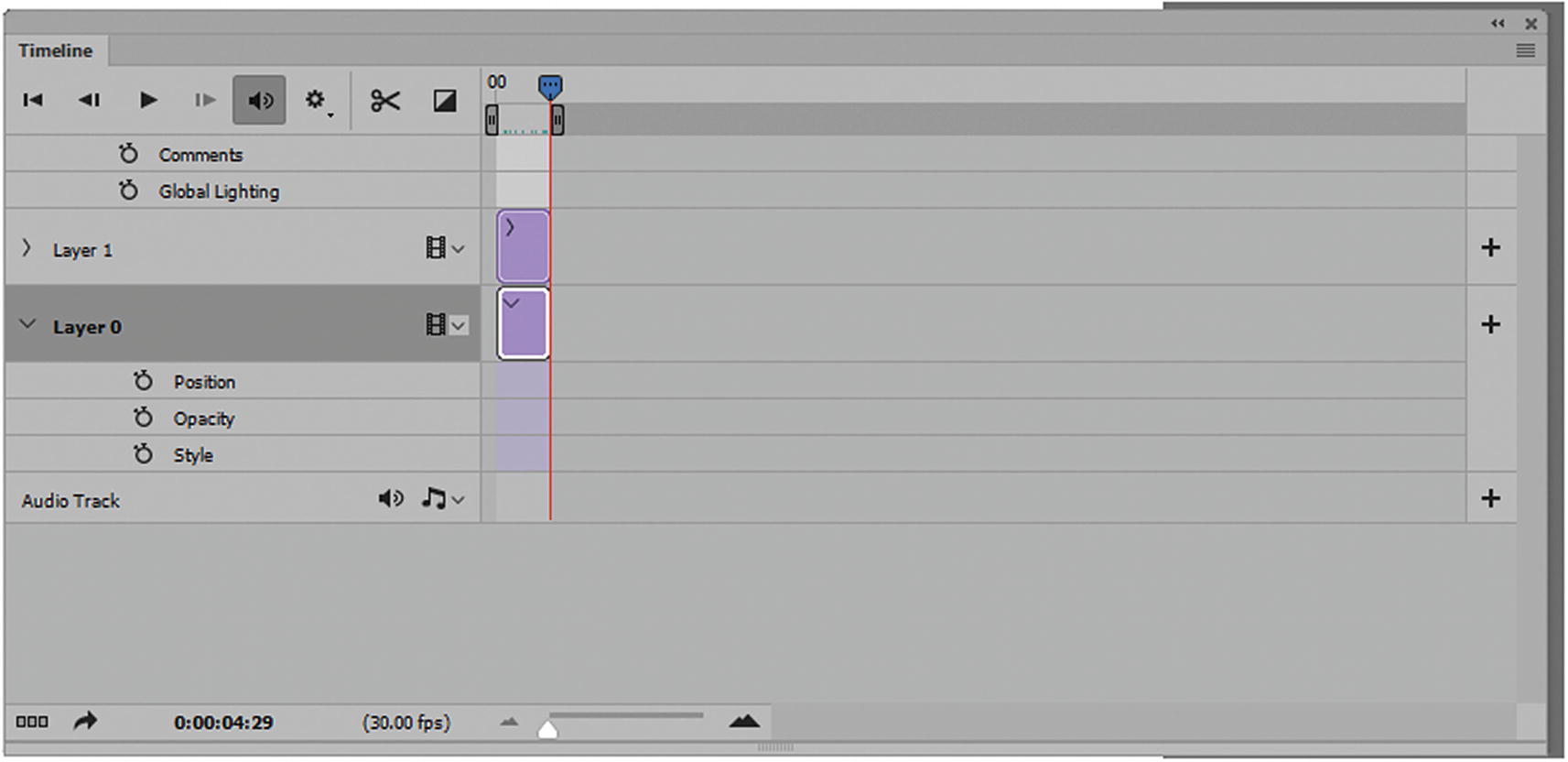Play the timeline
Viewport: 1568px width, 762px height.
(147, 100)
